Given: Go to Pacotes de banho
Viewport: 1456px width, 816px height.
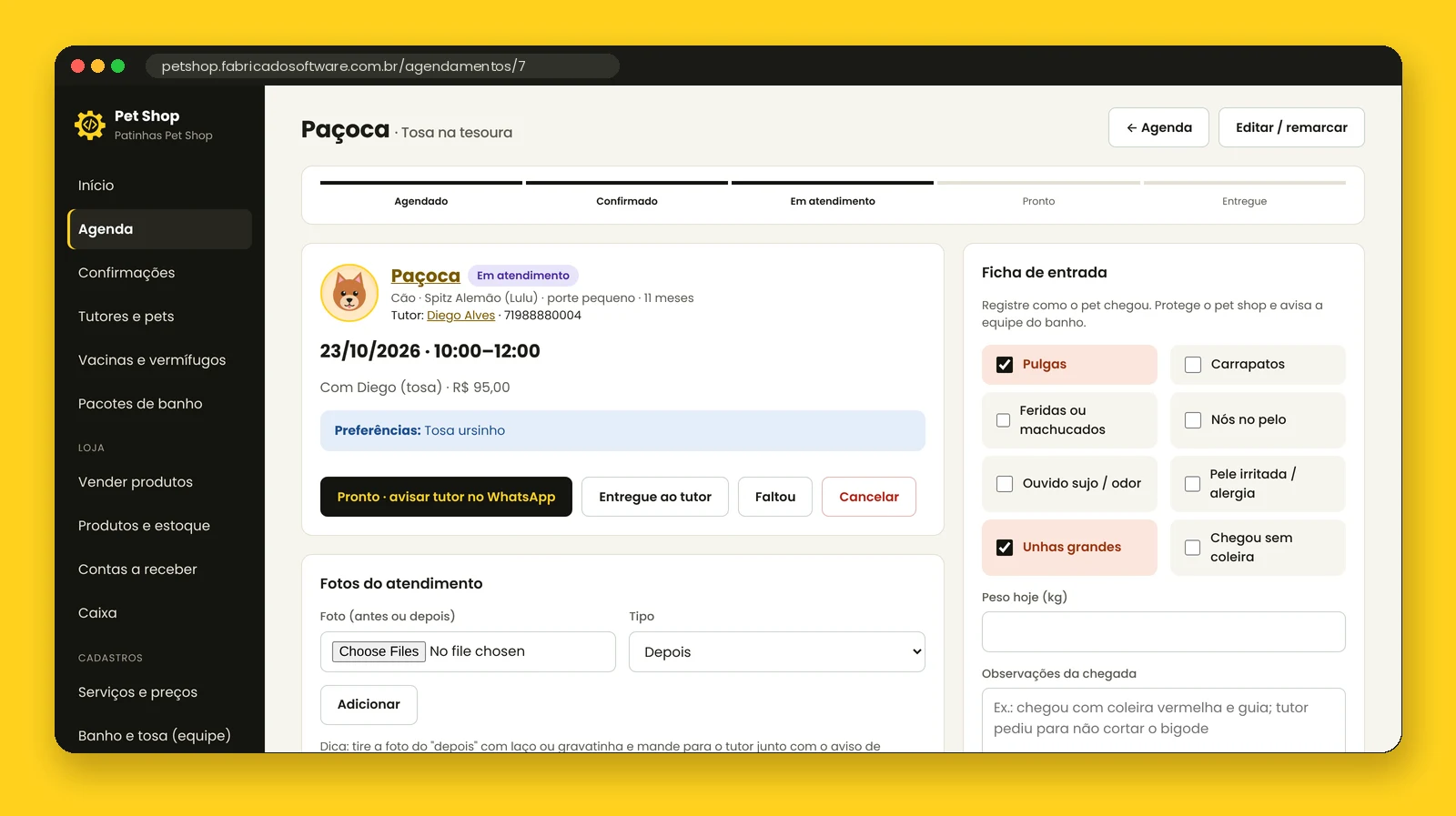Looking at the screenshot, I should (x=160, y=404).
